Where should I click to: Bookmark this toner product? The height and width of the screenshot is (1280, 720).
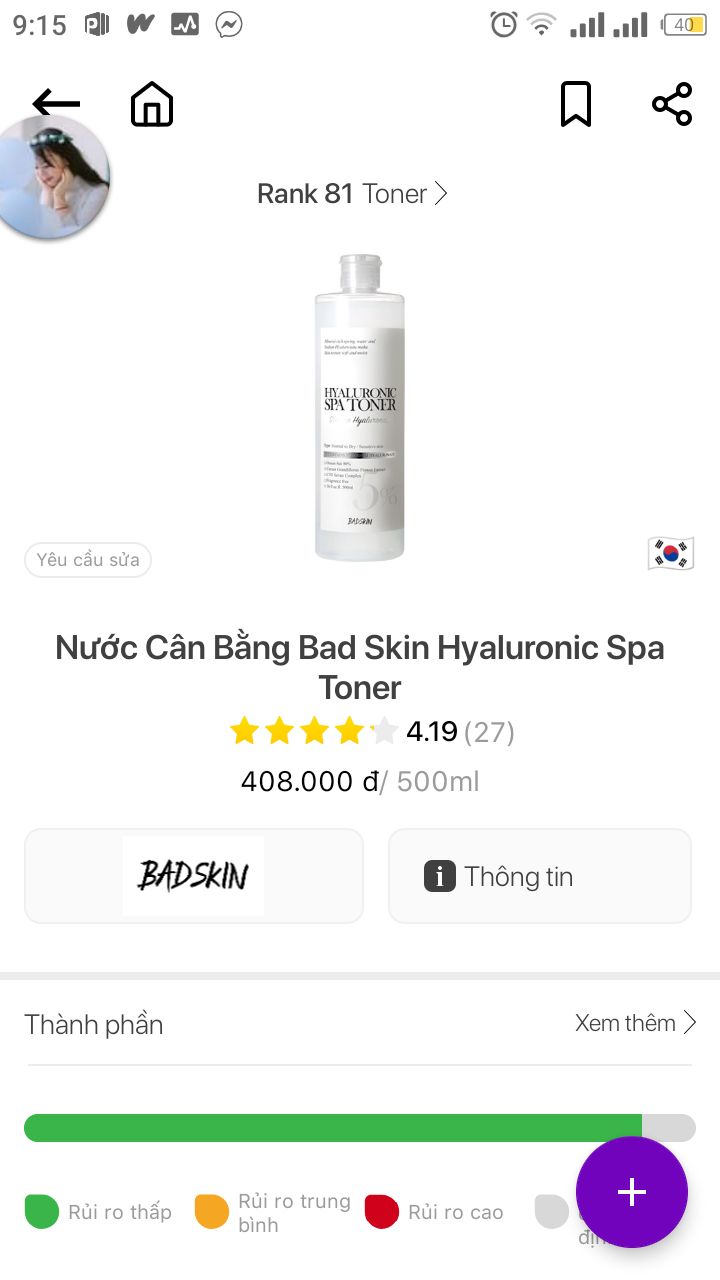point(575,104)
